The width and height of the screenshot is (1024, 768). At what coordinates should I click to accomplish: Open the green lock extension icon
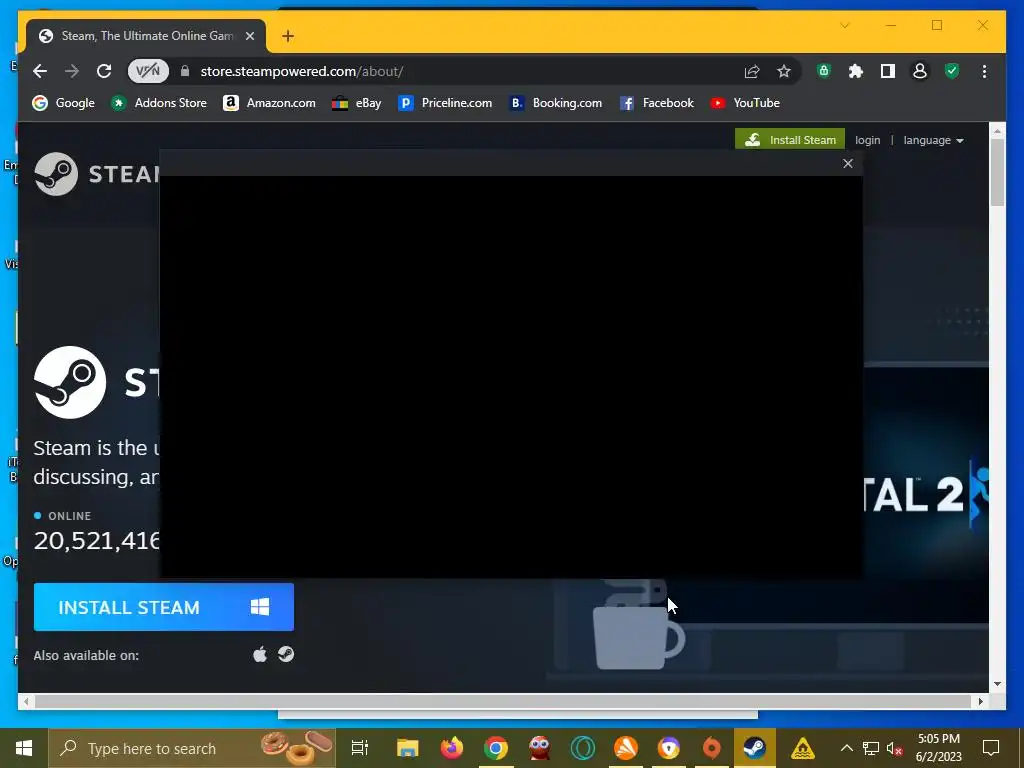coord(824,71)
